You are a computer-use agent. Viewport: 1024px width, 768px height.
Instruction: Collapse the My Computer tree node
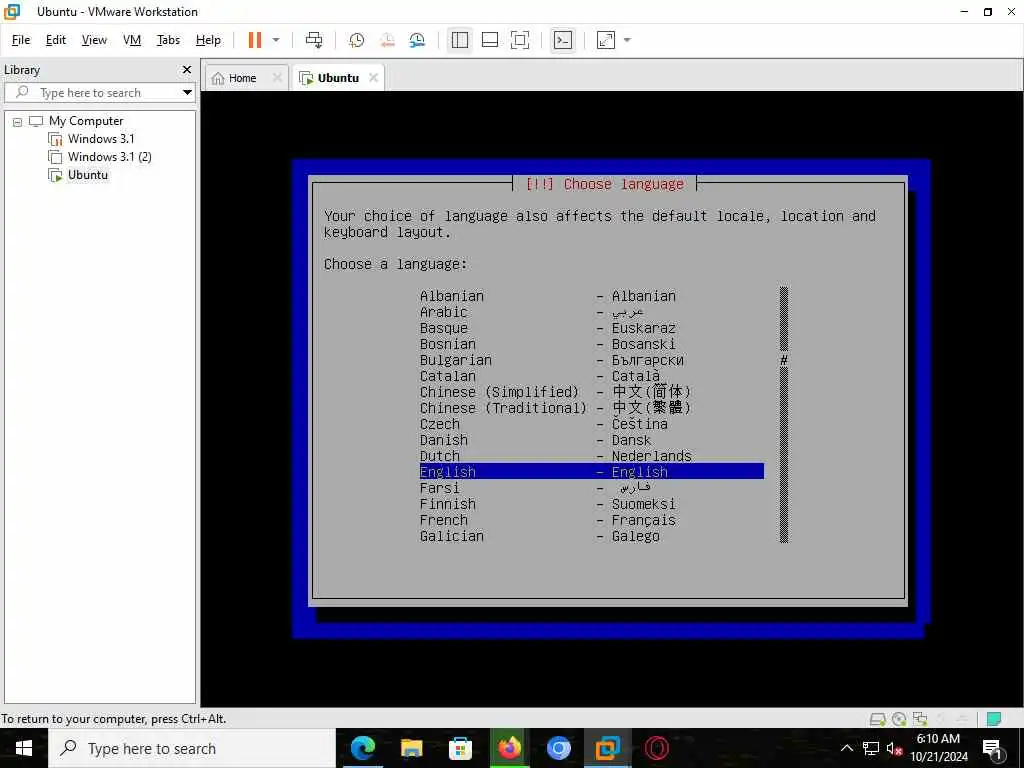(18, 121)
